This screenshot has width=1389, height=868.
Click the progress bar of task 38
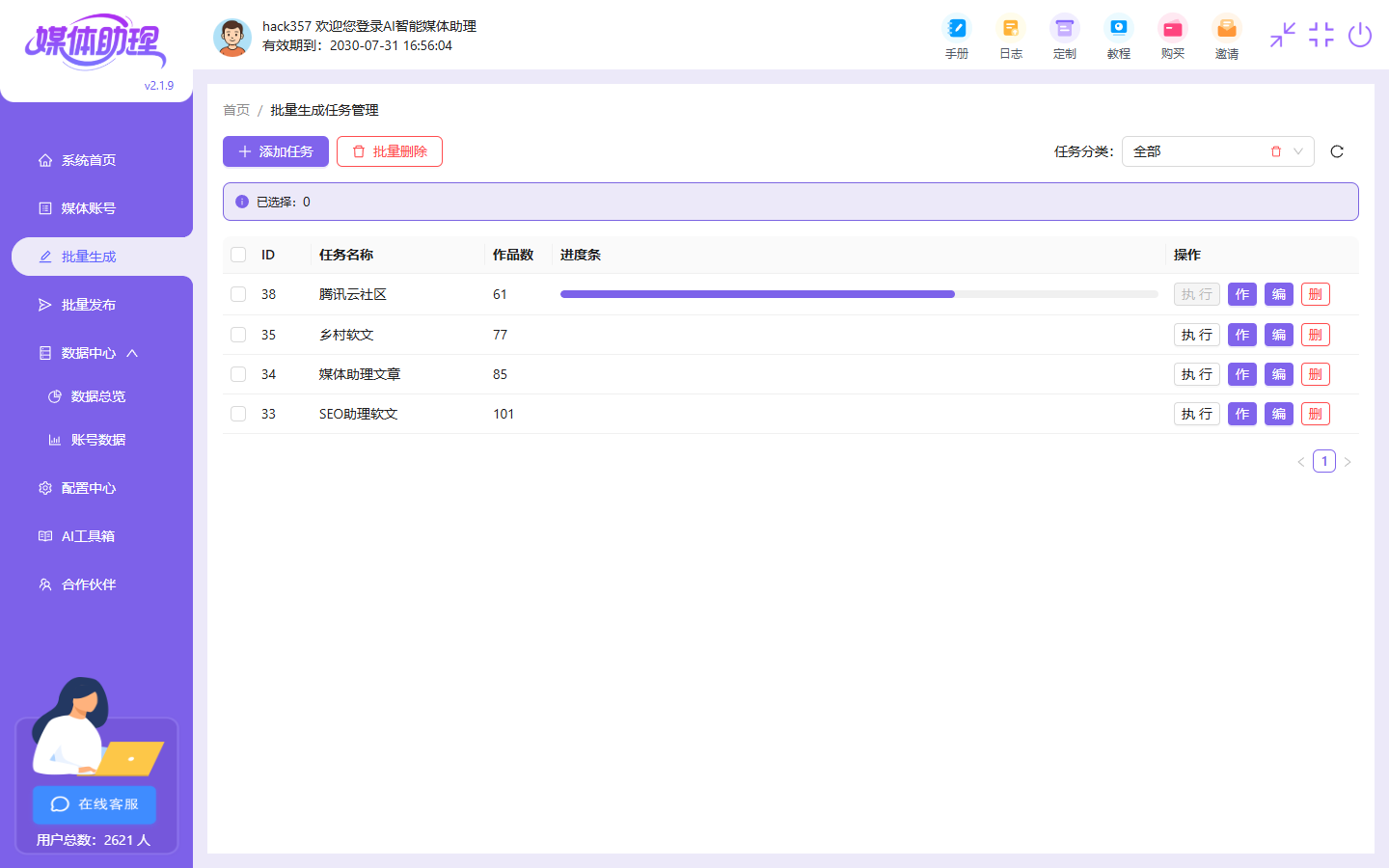pyautogui.click(x=858, y=294)
